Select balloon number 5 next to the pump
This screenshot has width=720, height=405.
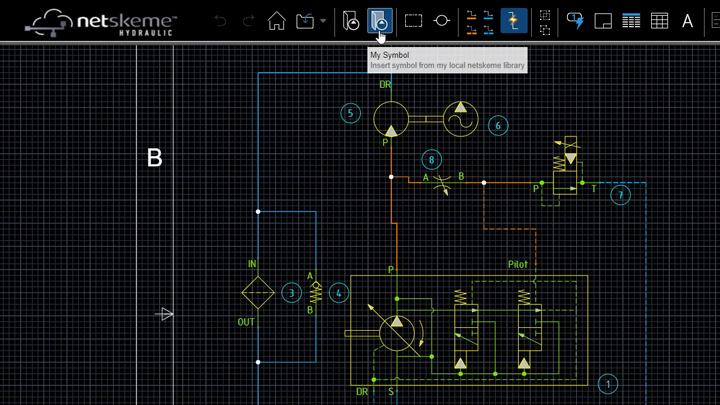pyautogui.click(x=350, y=113)
